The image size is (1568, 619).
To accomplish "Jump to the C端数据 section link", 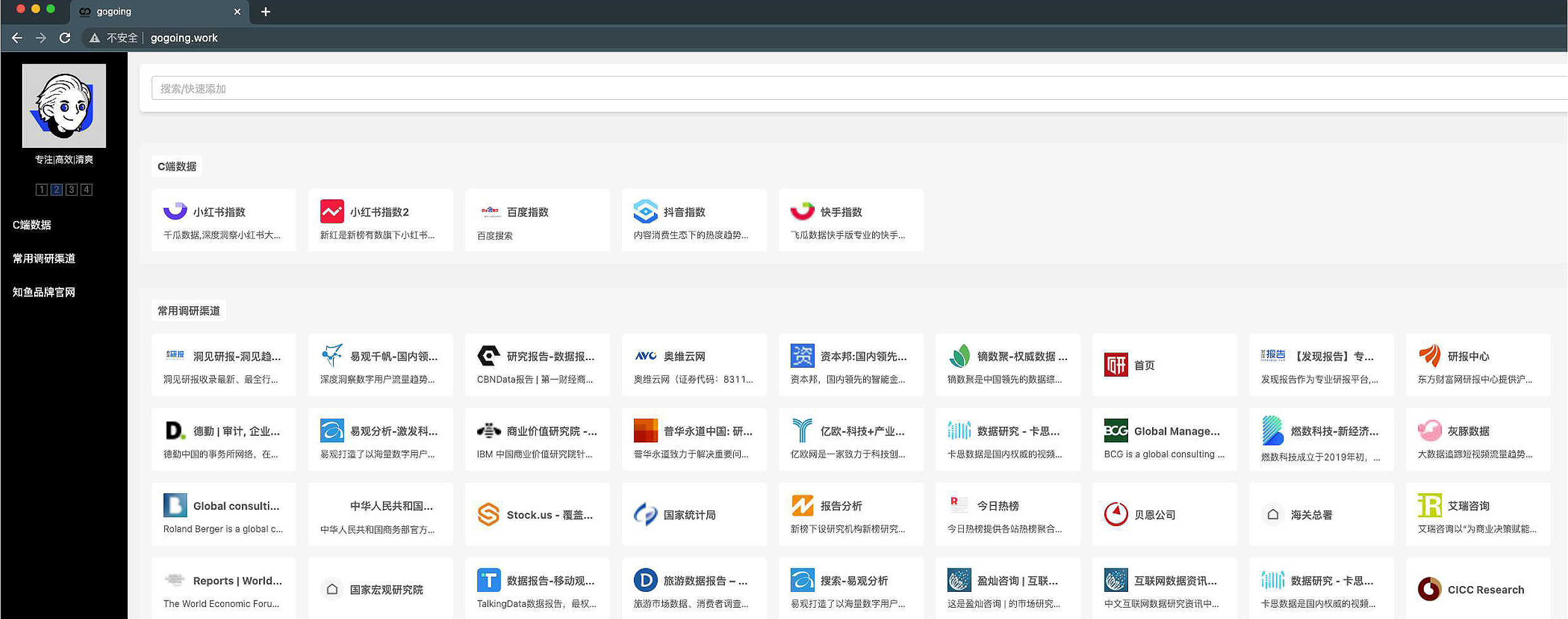I will (32, 224).
